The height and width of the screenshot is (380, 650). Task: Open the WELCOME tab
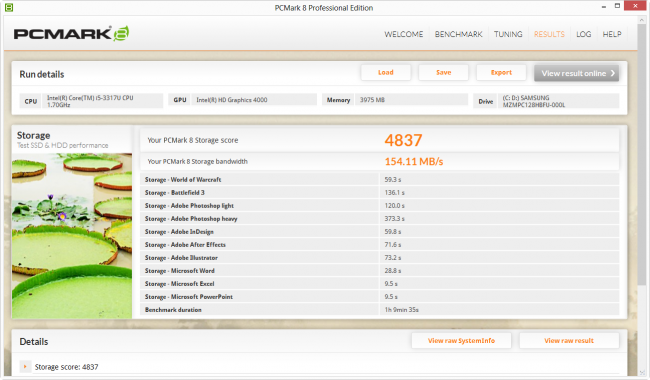click(x=403, y=34)
